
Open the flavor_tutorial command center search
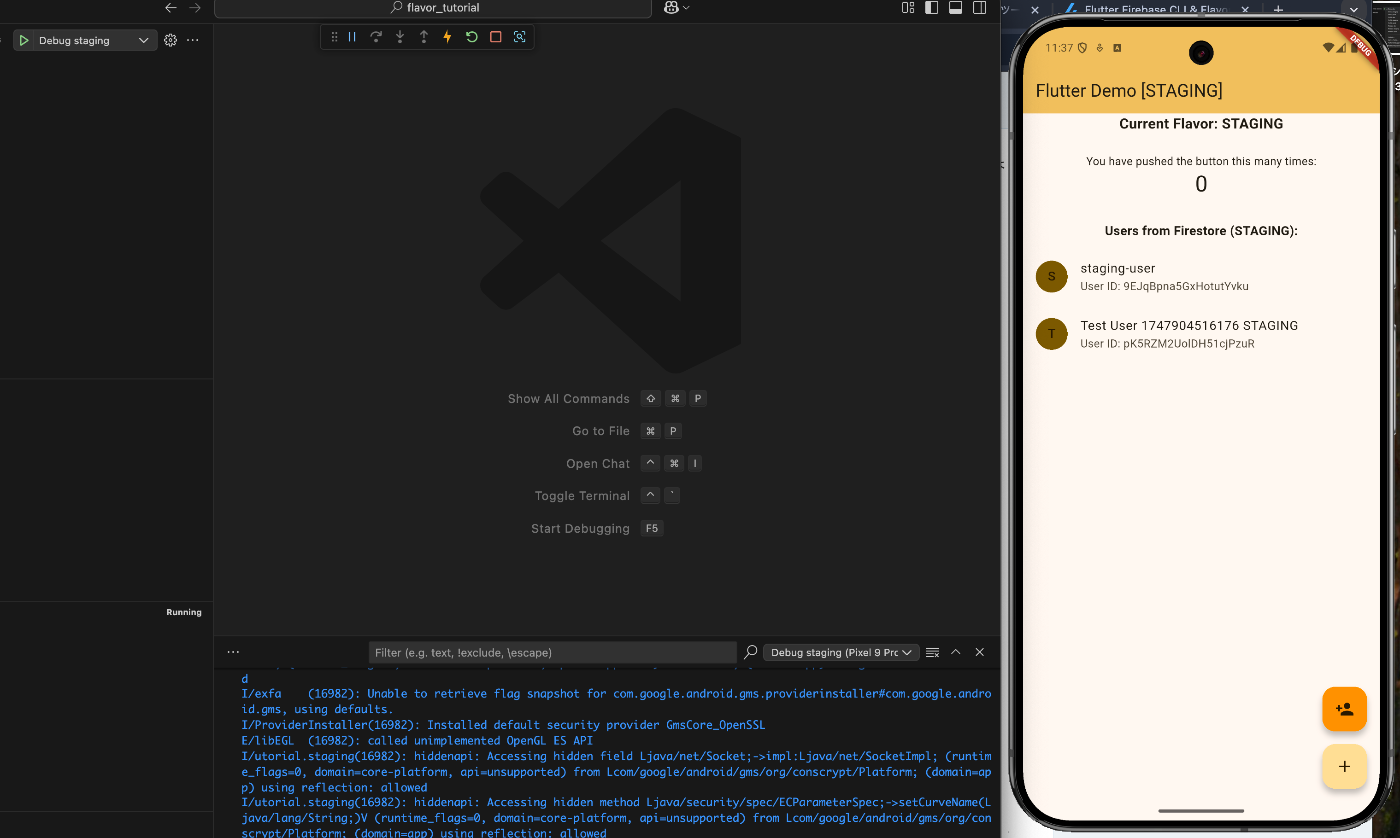(433, 8)
